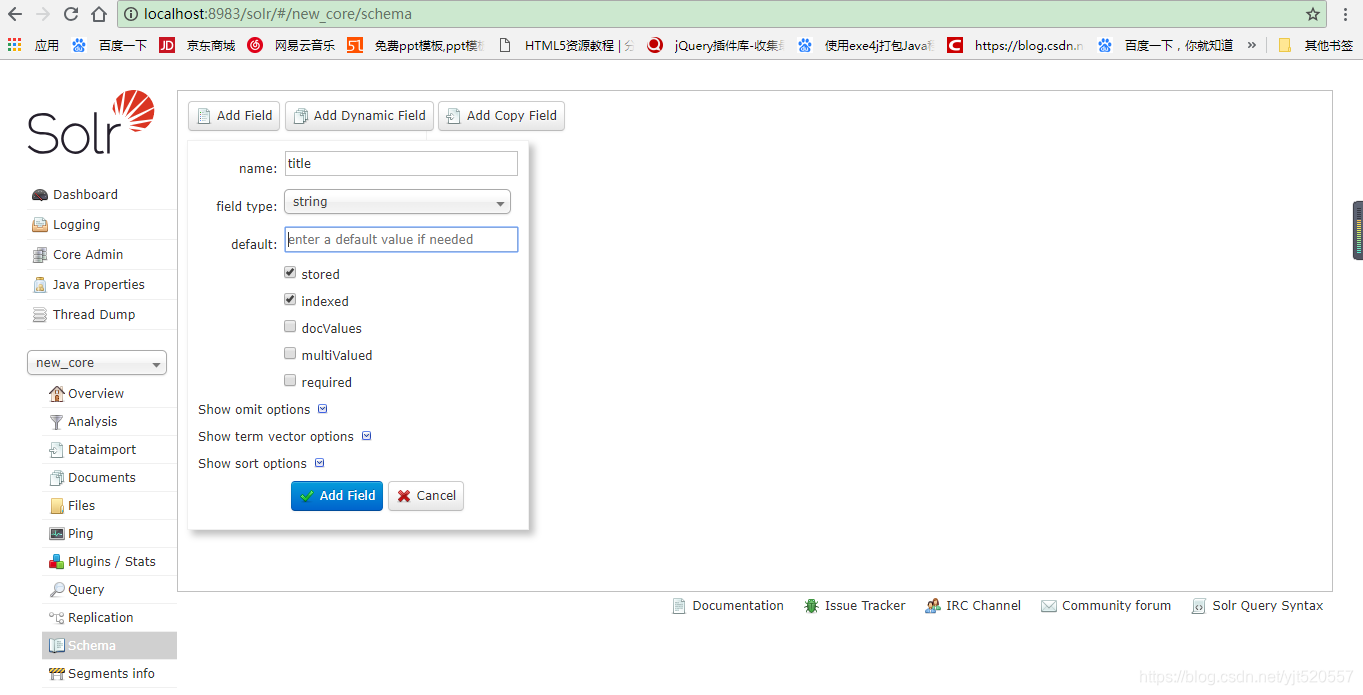Click the Core Admin icon
This screenshot has height=695, width=1363.
point(40,255)
